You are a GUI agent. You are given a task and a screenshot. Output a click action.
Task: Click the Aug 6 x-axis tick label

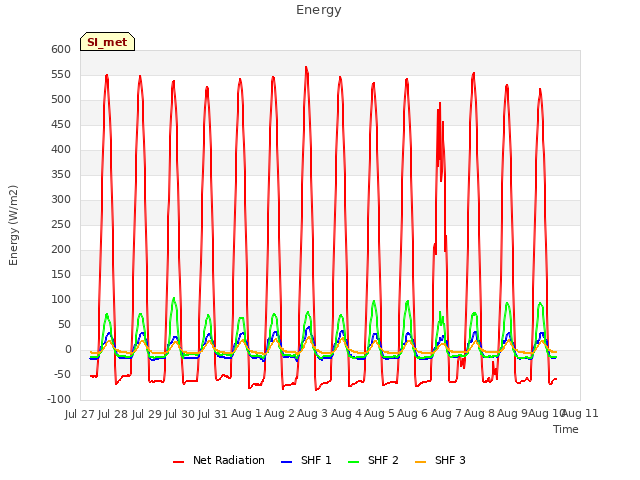tap(412, 414)
